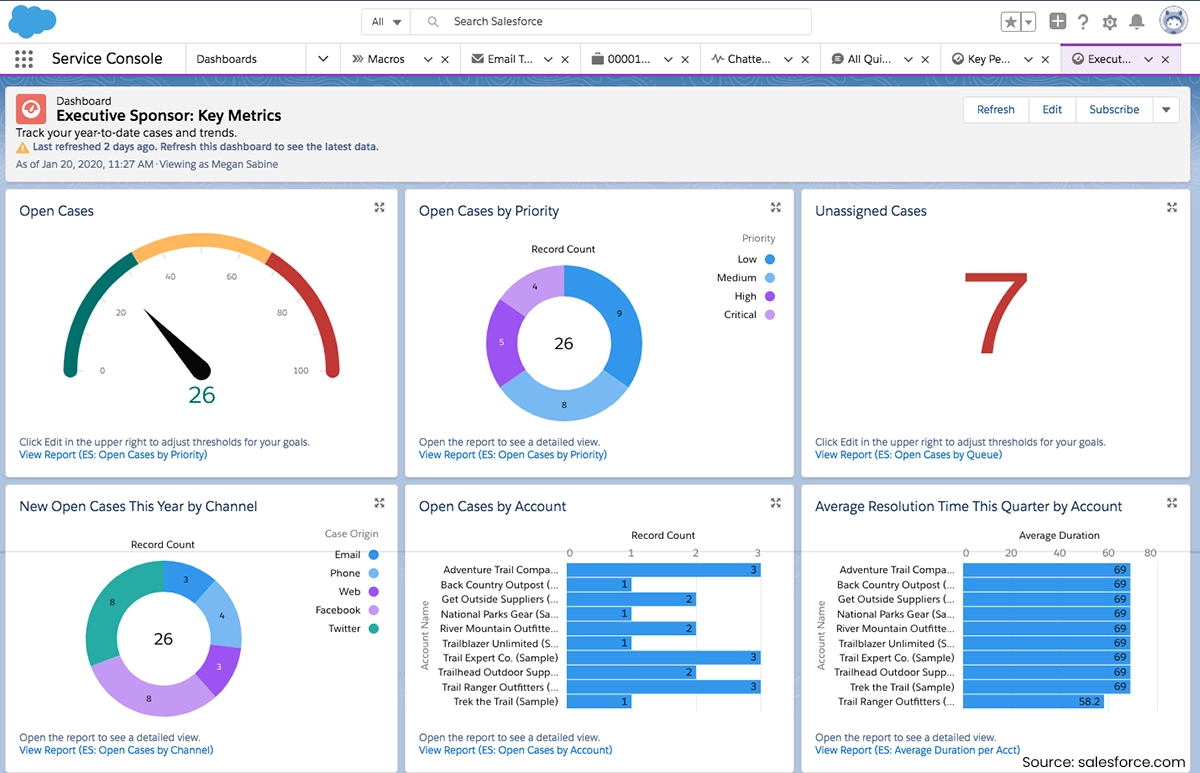Close the All Qui... tab
Screen dimensions: 1200x773
pyautogui.click(x=925, y=59)
